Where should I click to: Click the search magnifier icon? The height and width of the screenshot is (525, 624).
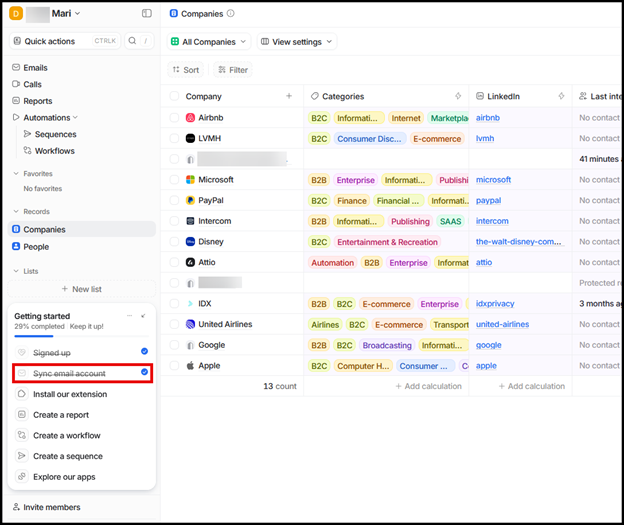click(x=132, y=41)
